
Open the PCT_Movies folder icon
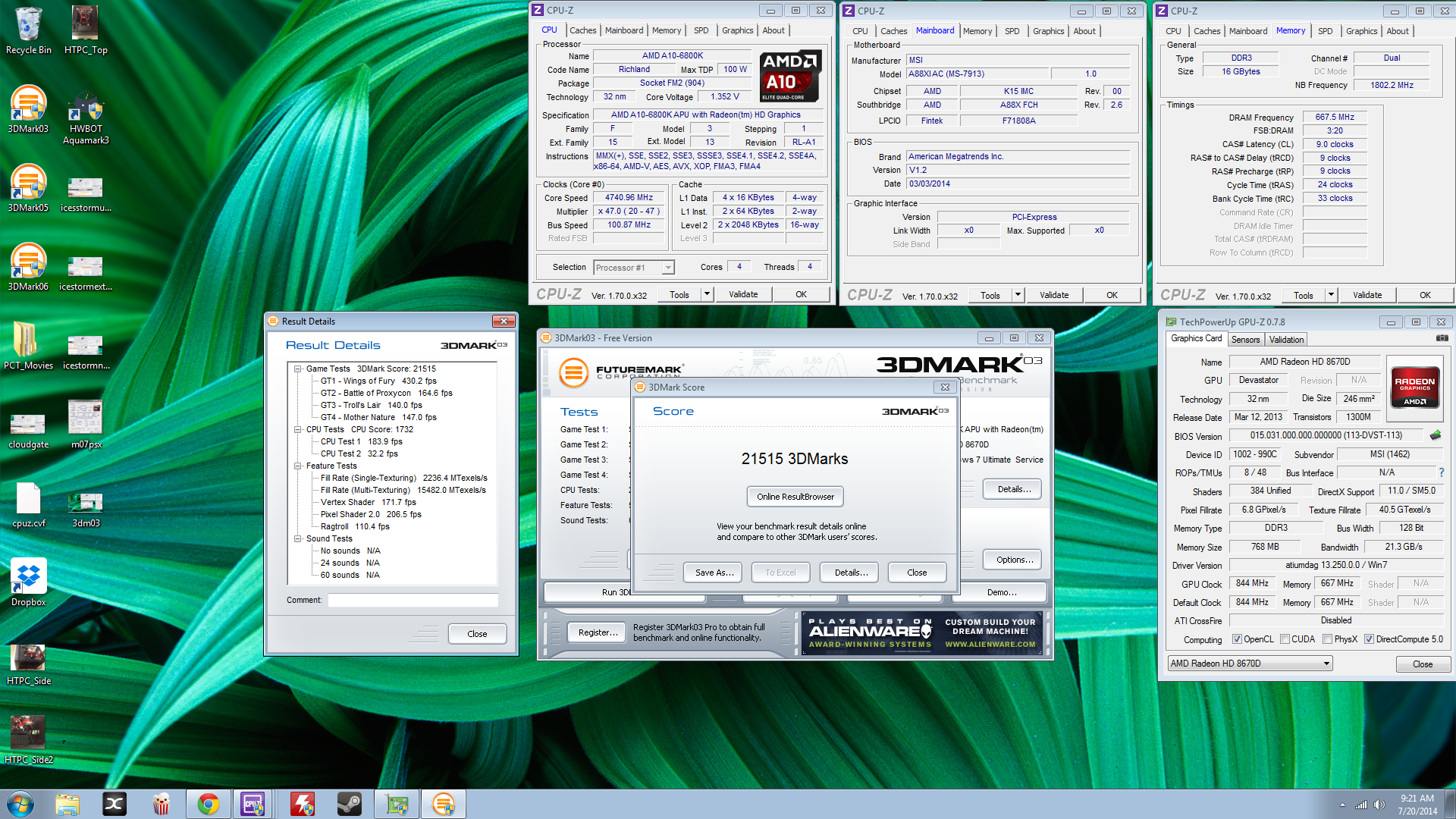(x=28, y=346)
